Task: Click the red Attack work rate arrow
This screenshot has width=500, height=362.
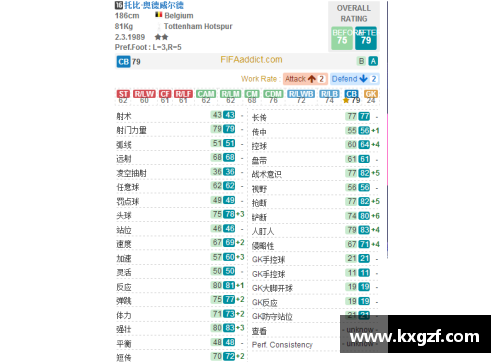Action: (x=312, y=79)
